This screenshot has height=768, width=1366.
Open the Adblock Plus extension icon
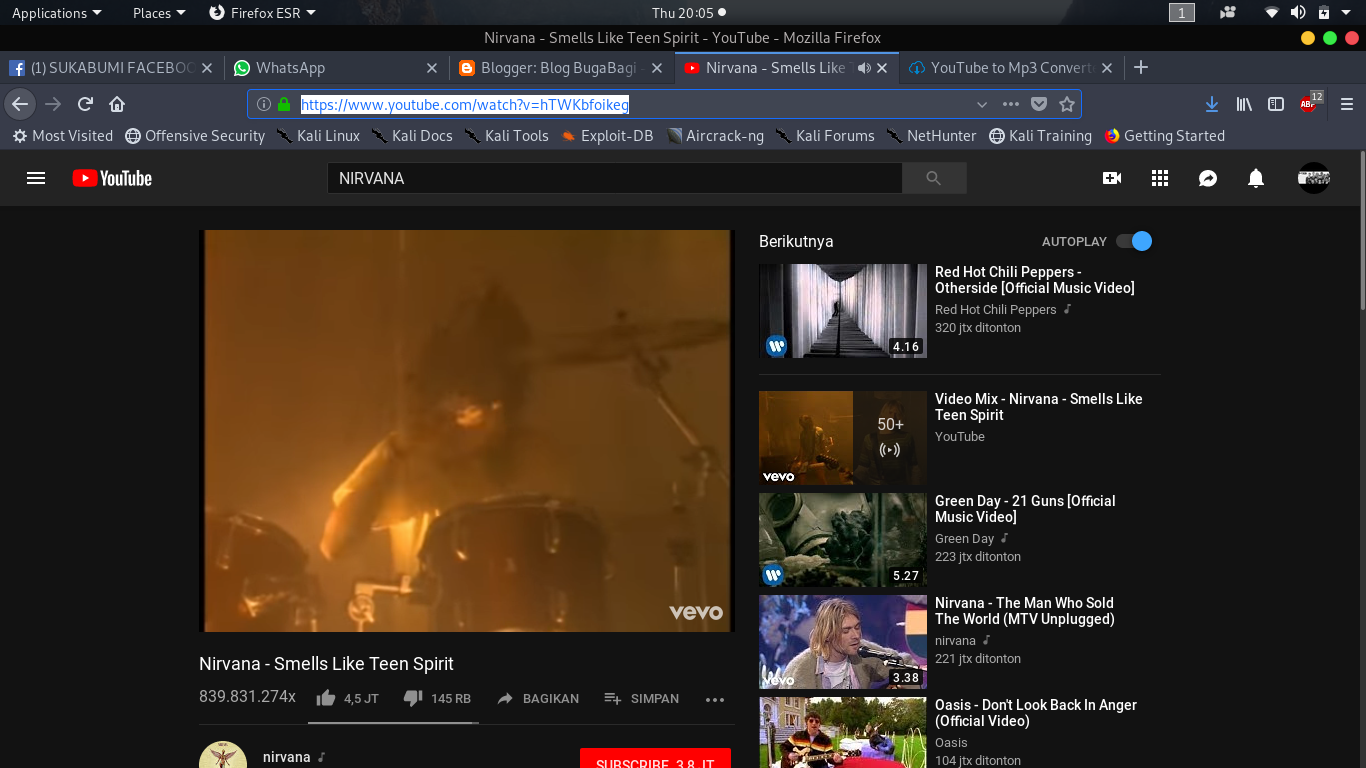tap(1310, 102)
